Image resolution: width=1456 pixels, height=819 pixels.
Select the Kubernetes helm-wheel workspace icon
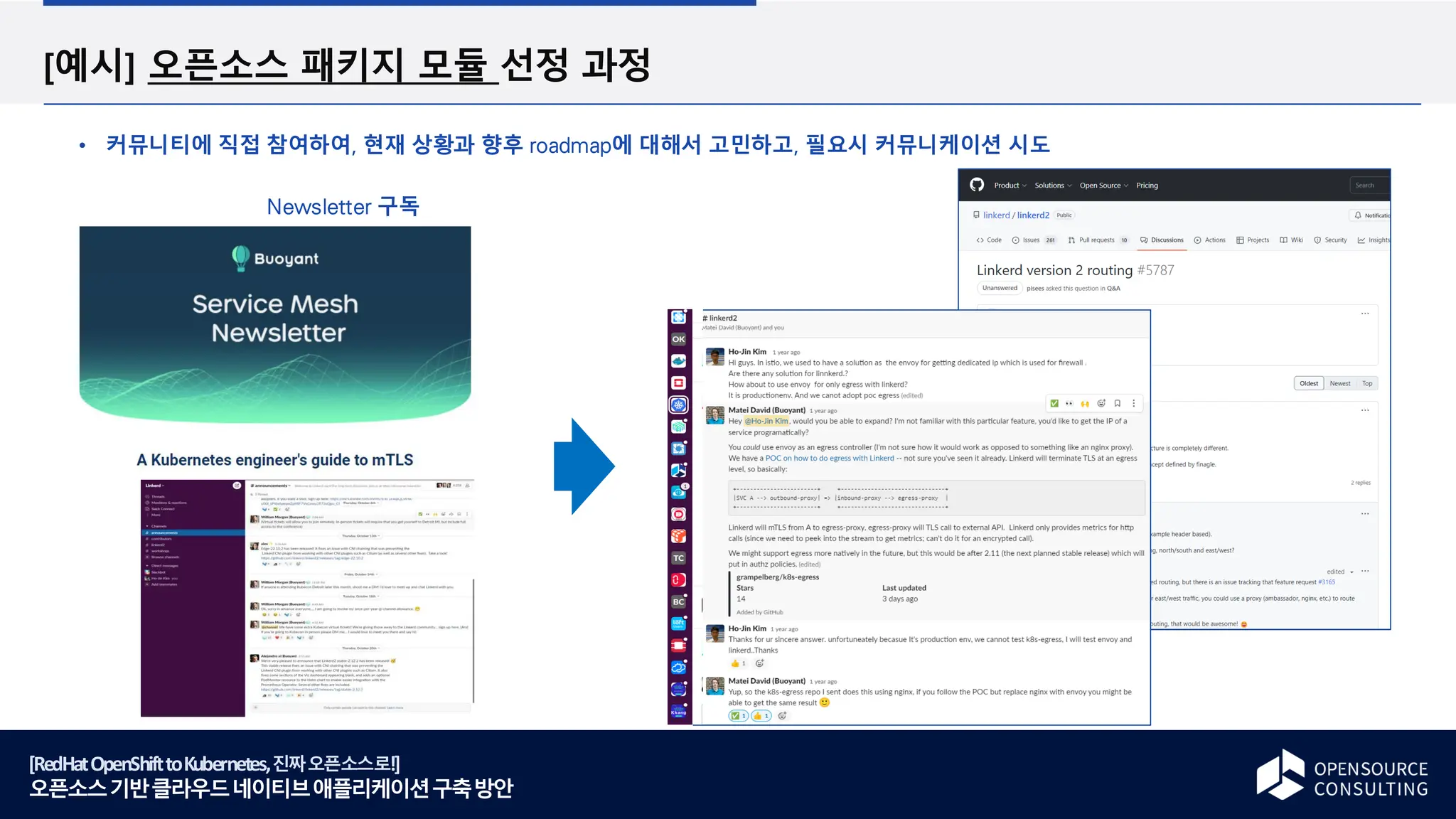(679, 405)
